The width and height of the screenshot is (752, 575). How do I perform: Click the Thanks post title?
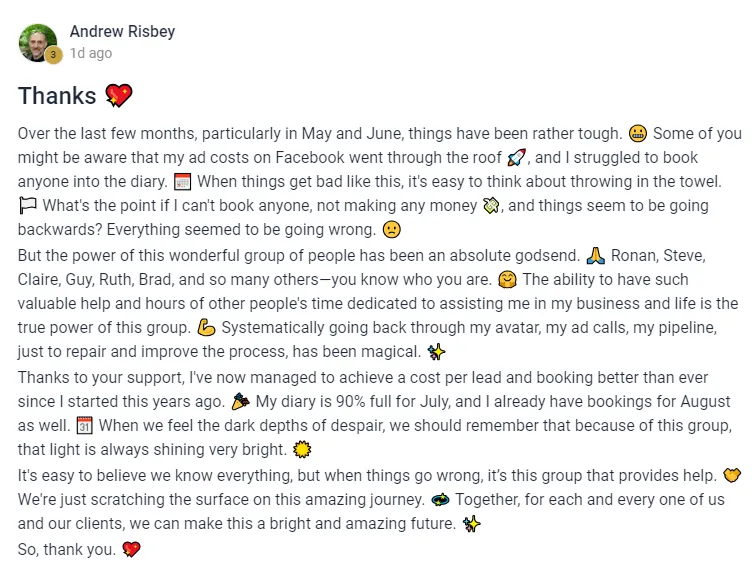pyautogui.click(x=57, y=95)
